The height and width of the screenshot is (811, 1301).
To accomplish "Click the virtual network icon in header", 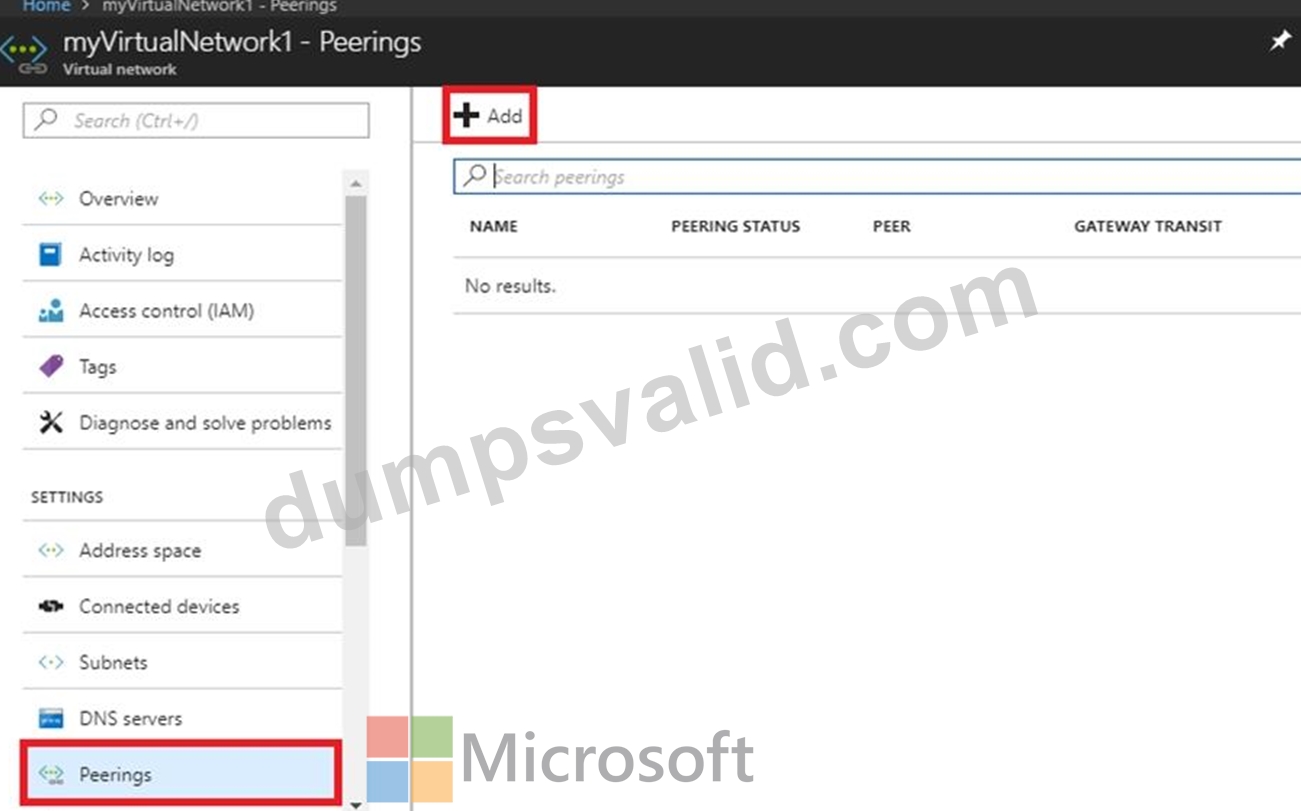I will point(25,53).
